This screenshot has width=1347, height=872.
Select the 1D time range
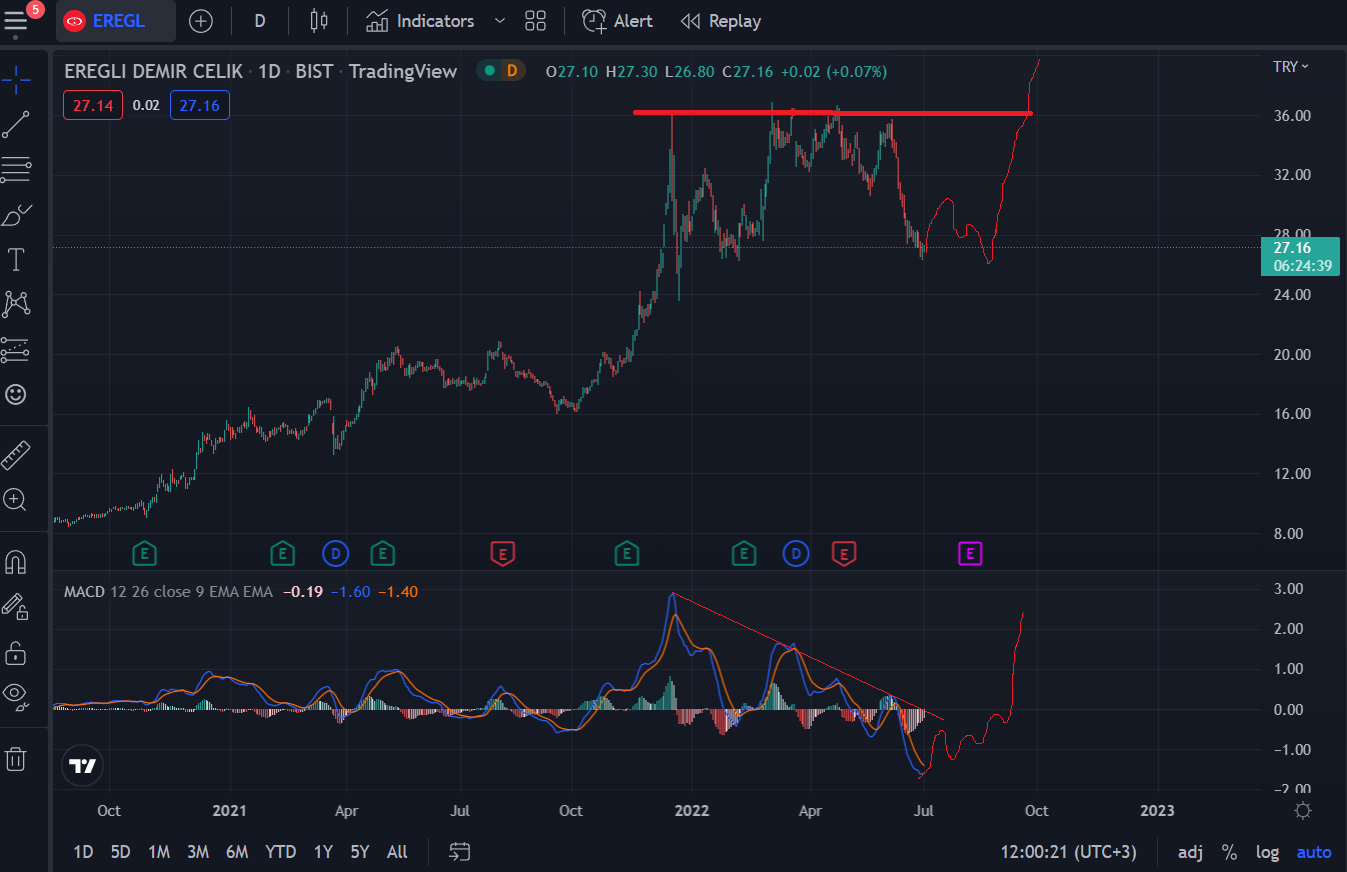(x=83, y=852)
